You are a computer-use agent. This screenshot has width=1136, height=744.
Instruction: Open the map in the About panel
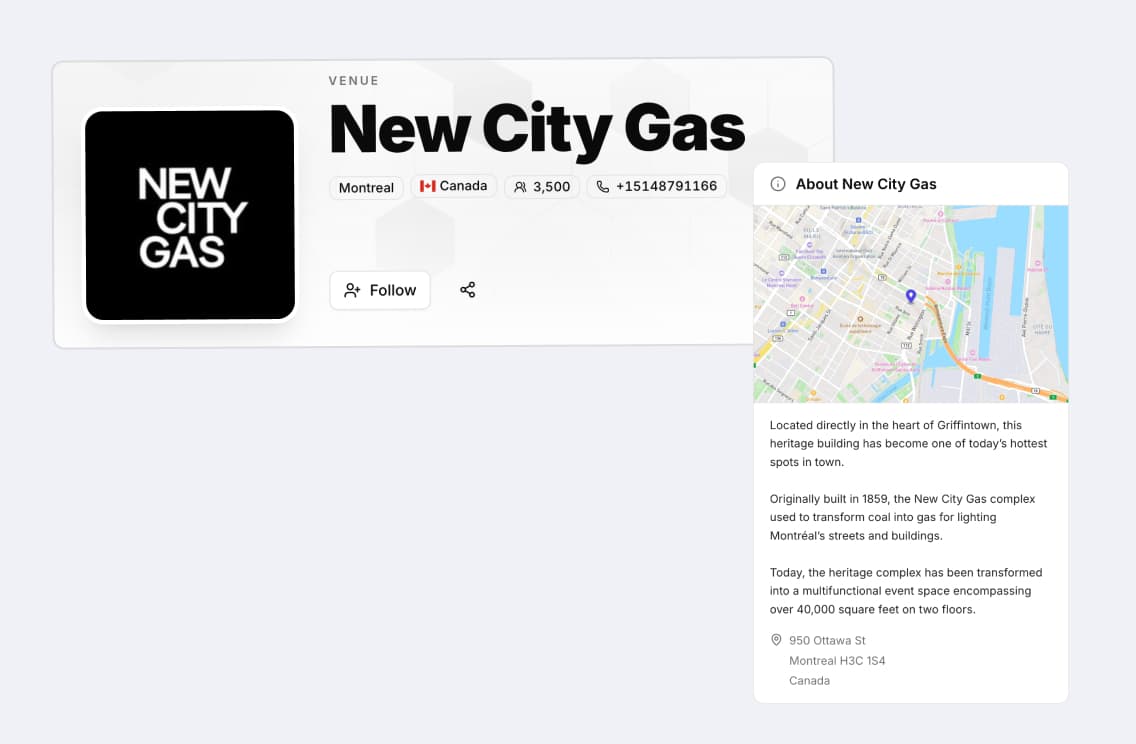click(911, 304)
